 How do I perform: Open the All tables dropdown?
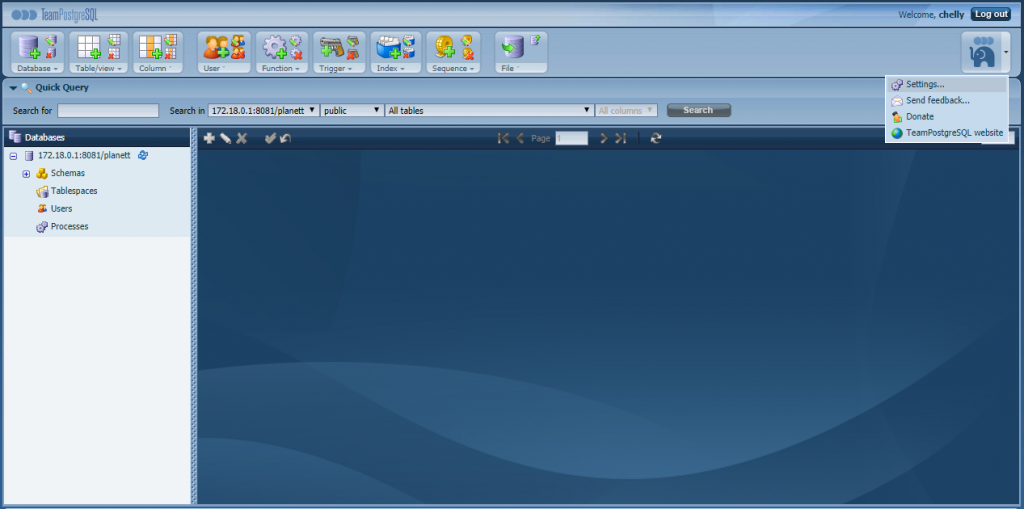pos(489,110)
